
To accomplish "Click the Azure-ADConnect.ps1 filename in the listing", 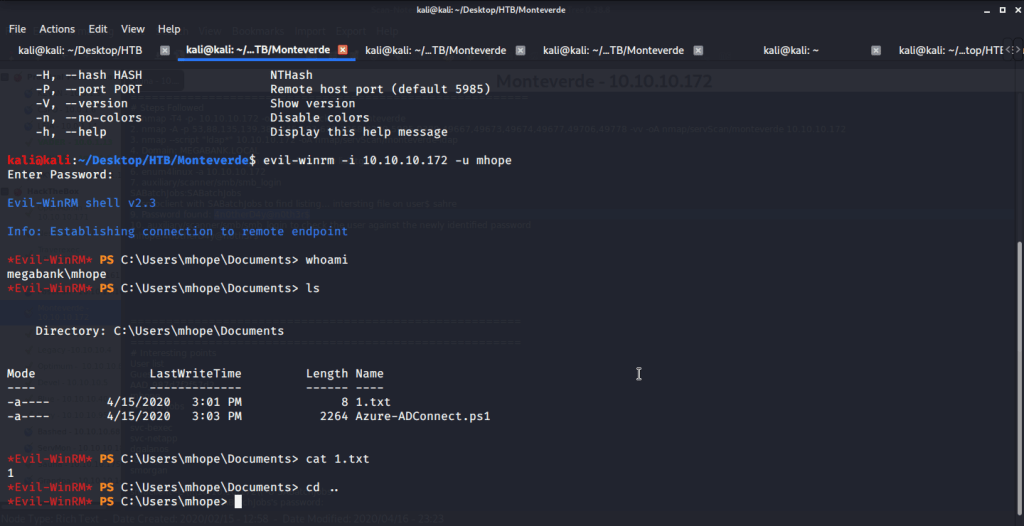I will click(x=423, y=416).
